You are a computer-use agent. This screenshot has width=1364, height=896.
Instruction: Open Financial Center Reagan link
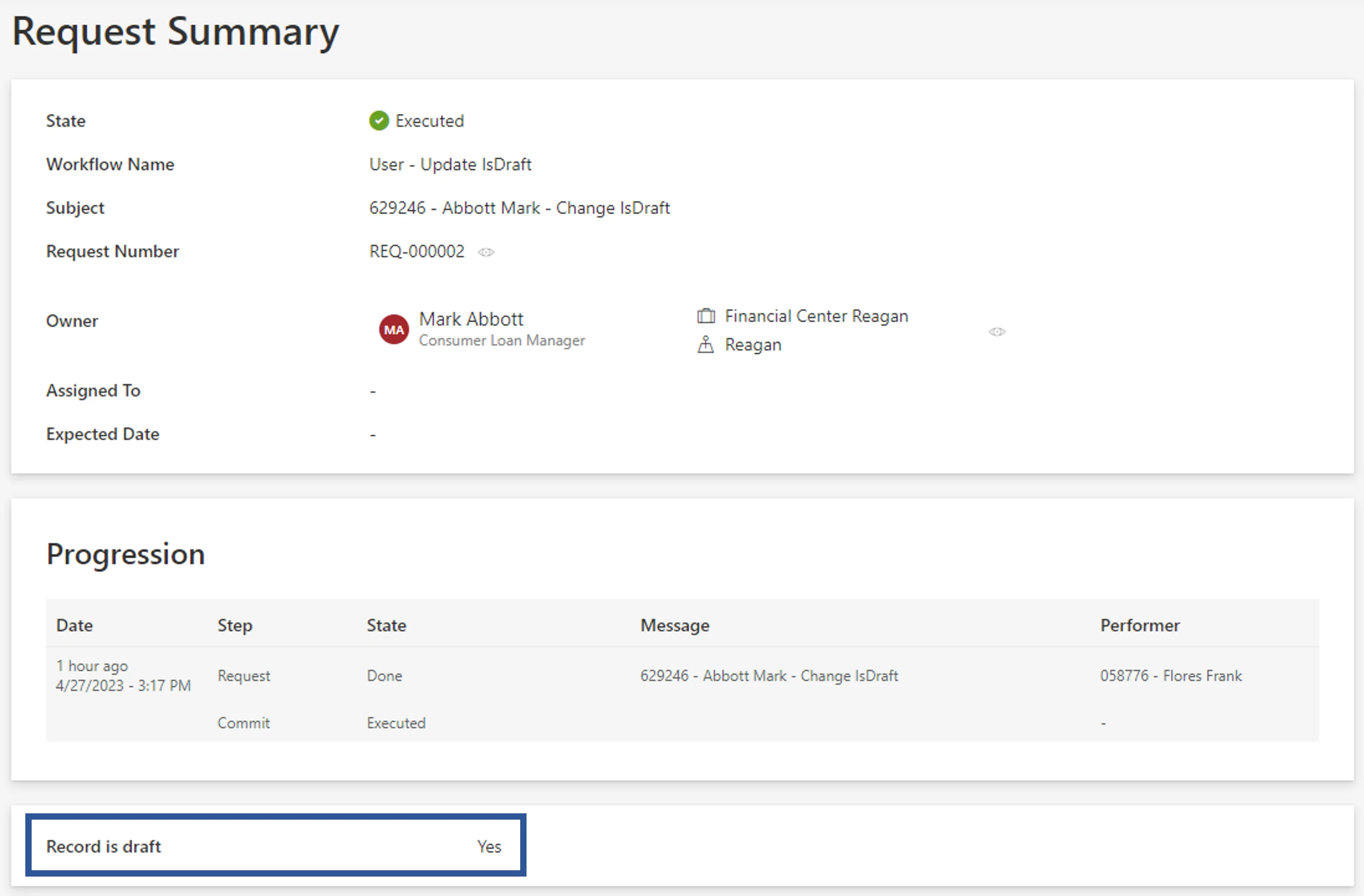coord(817,316)
